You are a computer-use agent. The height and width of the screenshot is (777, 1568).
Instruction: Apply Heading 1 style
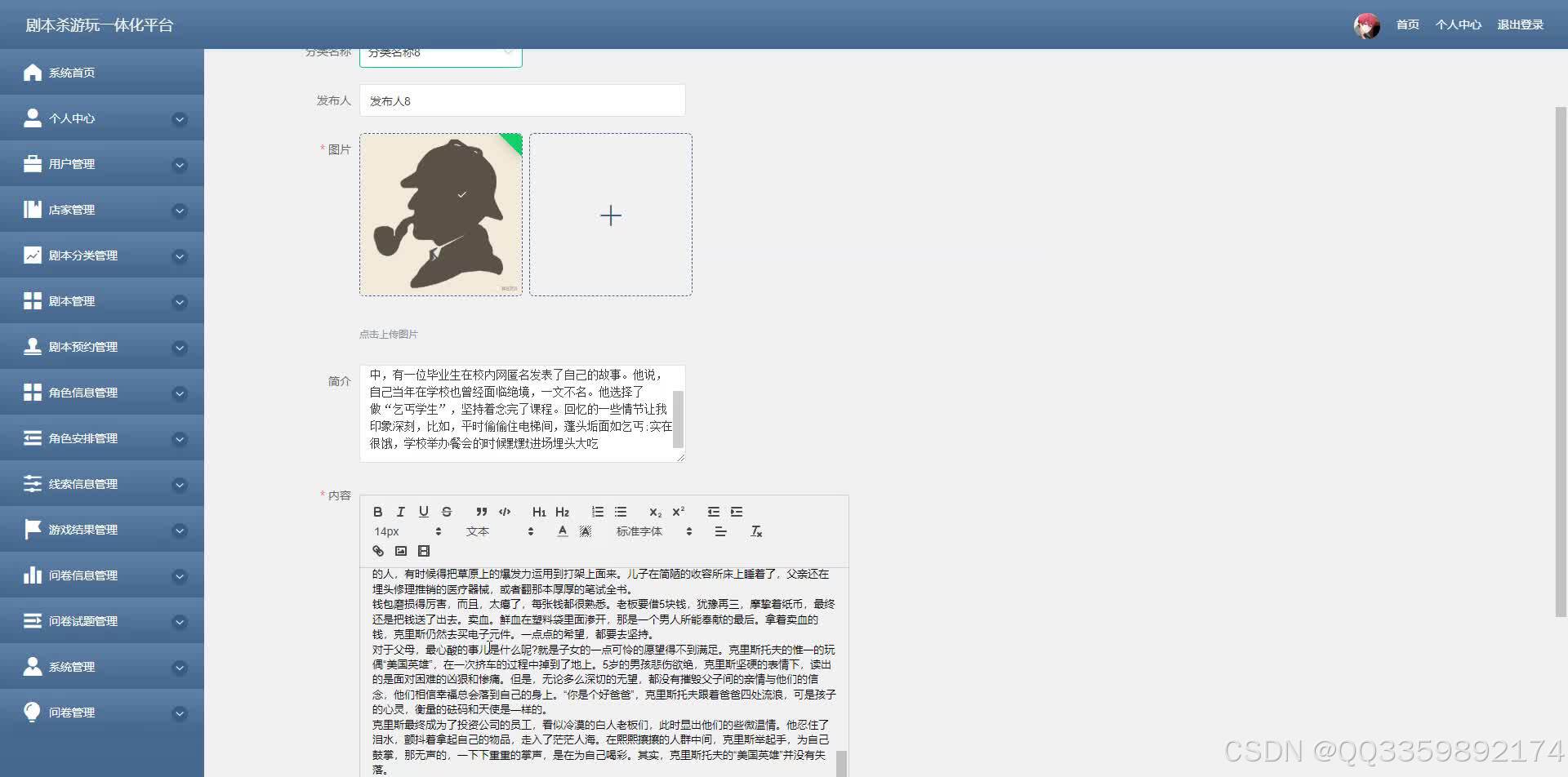[x=539, y=512]
